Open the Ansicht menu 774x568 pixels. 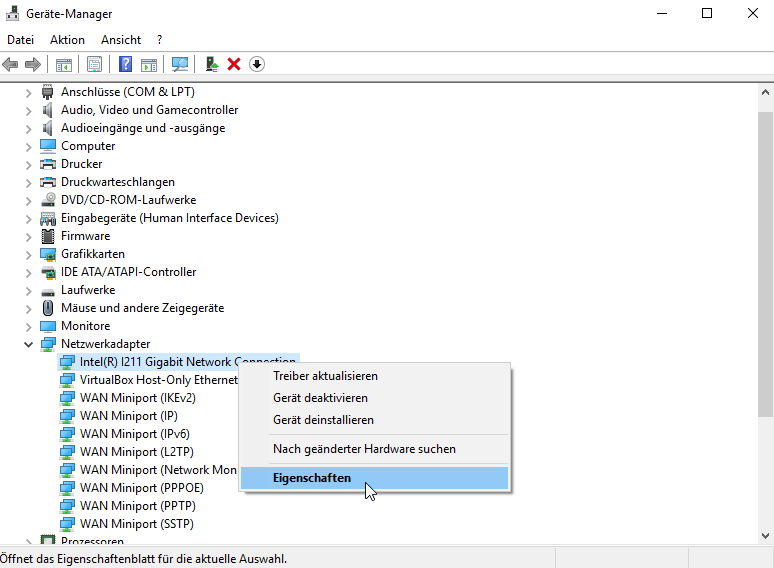pos(121,40)
